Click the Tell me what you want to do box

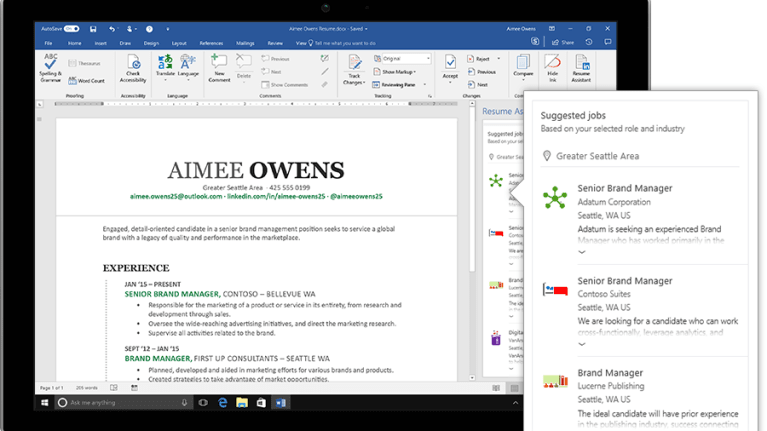coord(342,43)
